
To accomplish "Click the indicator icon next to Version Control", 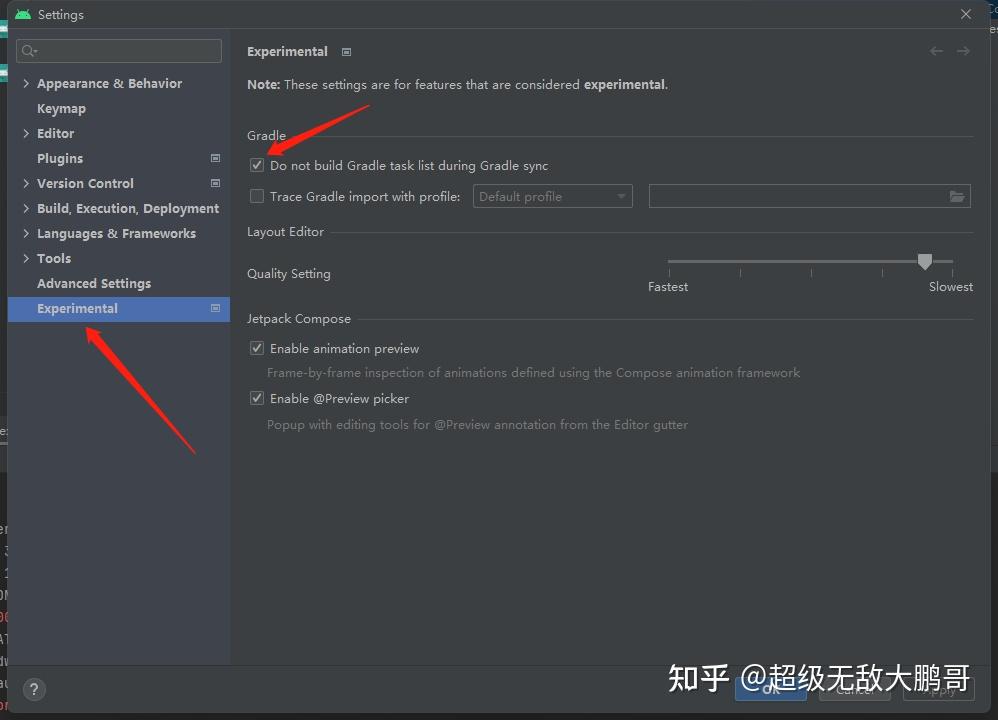I will [215, 183].
